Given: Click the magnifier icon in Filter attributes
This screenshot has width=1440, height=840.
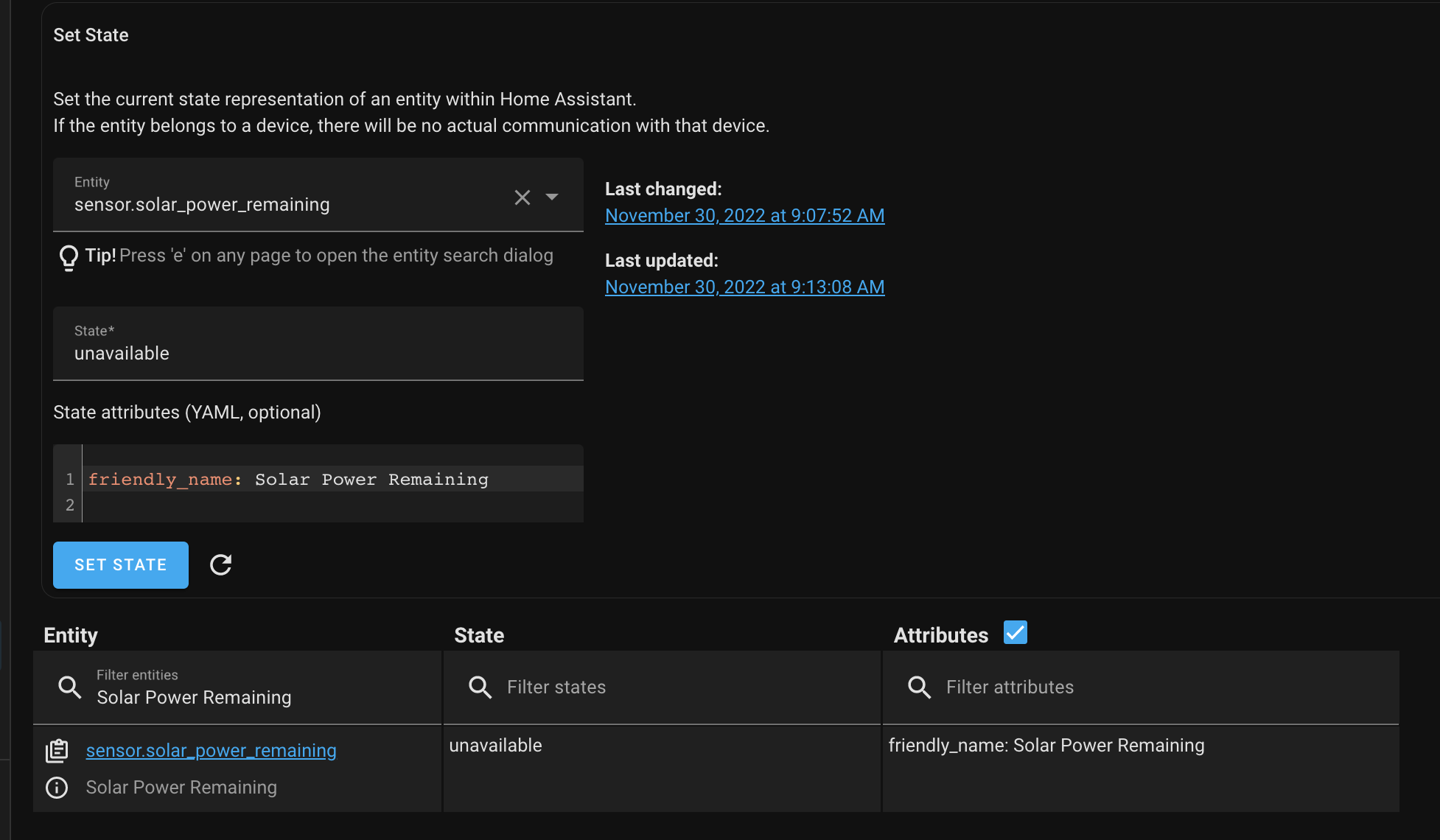Looking at the screenshot, I should pos(919,687).
